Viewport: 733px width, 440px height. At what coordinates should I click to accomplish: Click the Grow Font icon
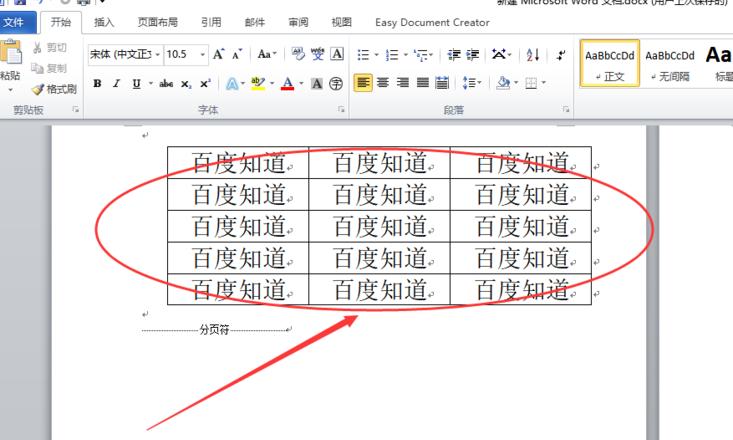[x=218, y=54]
